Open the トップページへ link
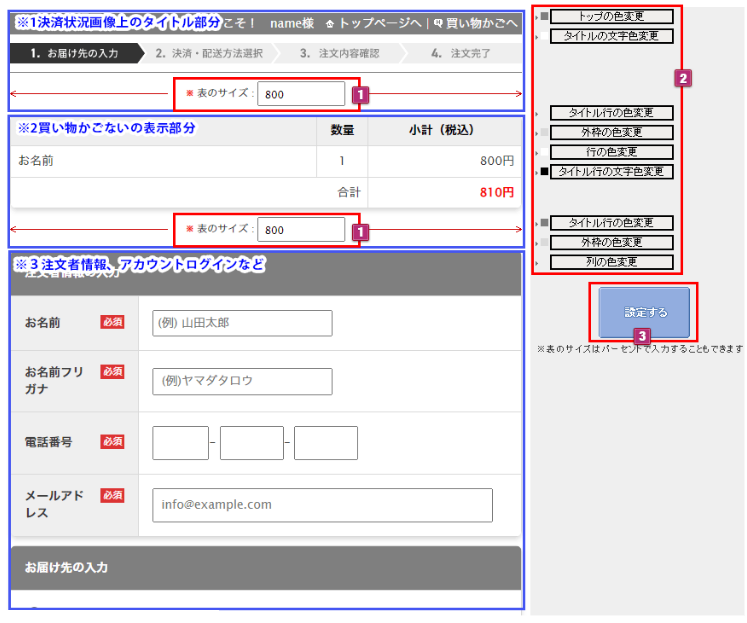 379,23
